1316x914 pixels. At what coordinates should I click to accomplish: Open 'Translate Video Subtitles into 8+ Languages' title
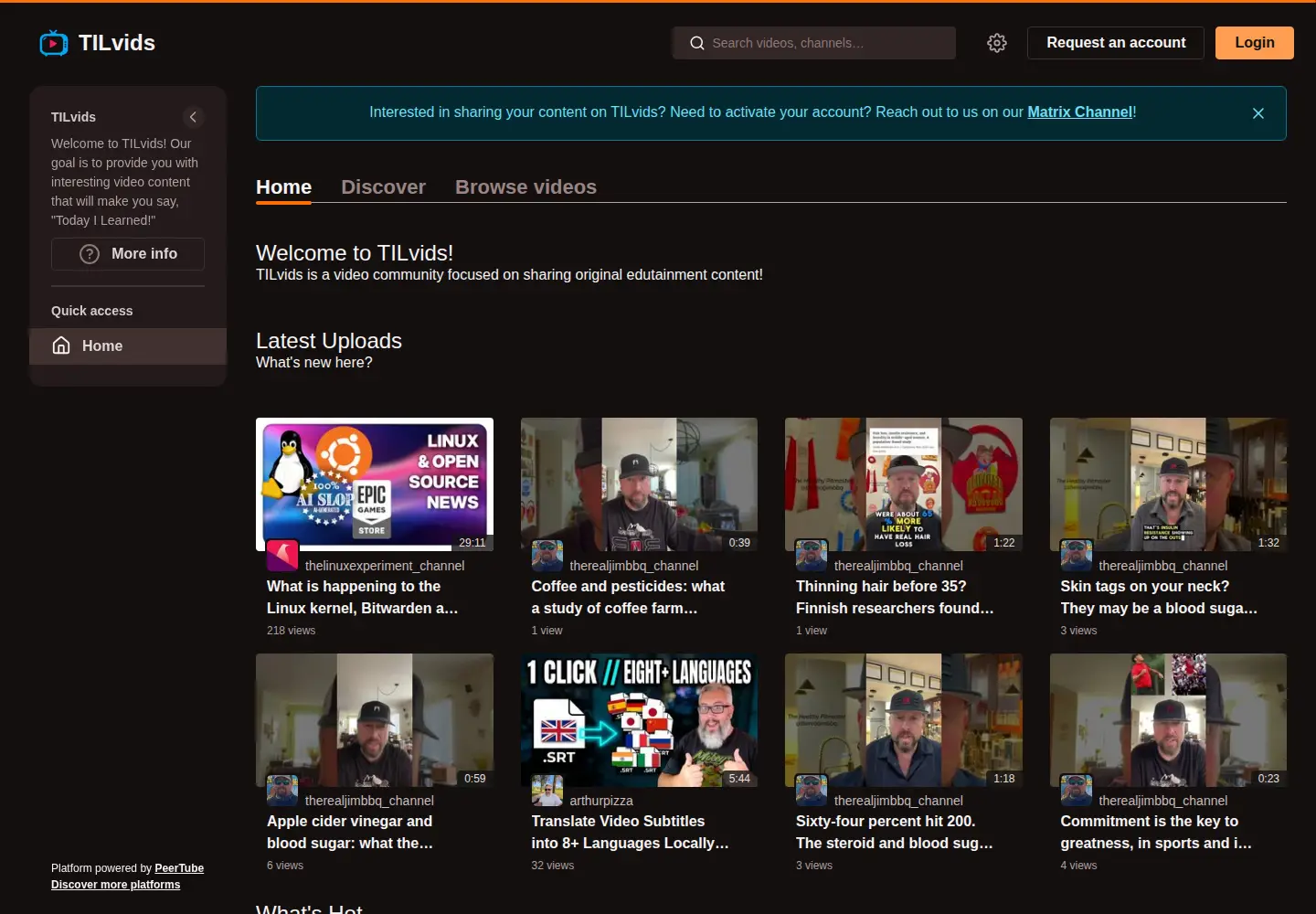tap(631, 833)
